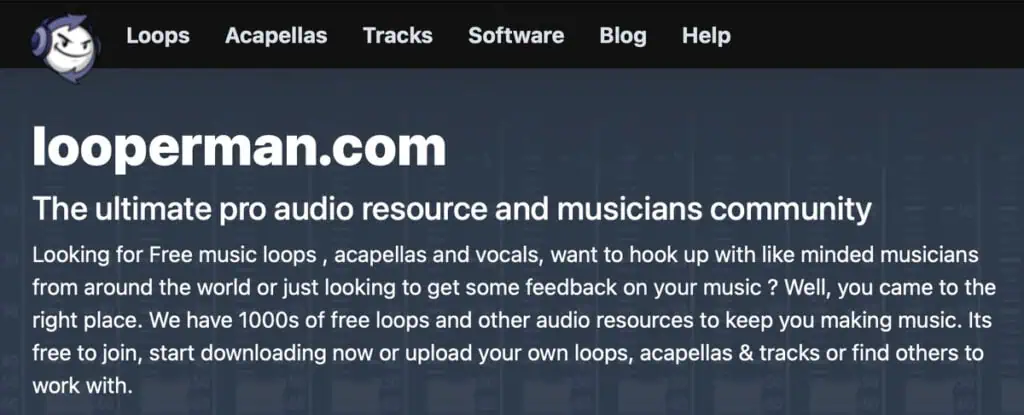The image size is (1024, 415).
Task: Click the looperman.com main heading
Action: [x=239, y=148]
